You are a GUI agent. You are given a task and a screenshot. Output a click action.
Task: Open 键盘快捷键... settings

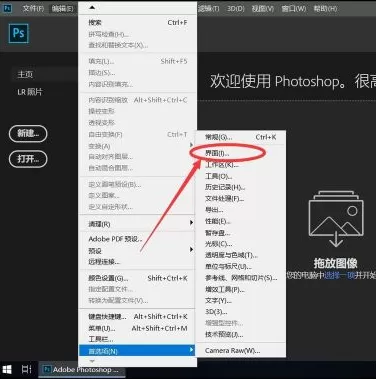(x=137, y=317)
